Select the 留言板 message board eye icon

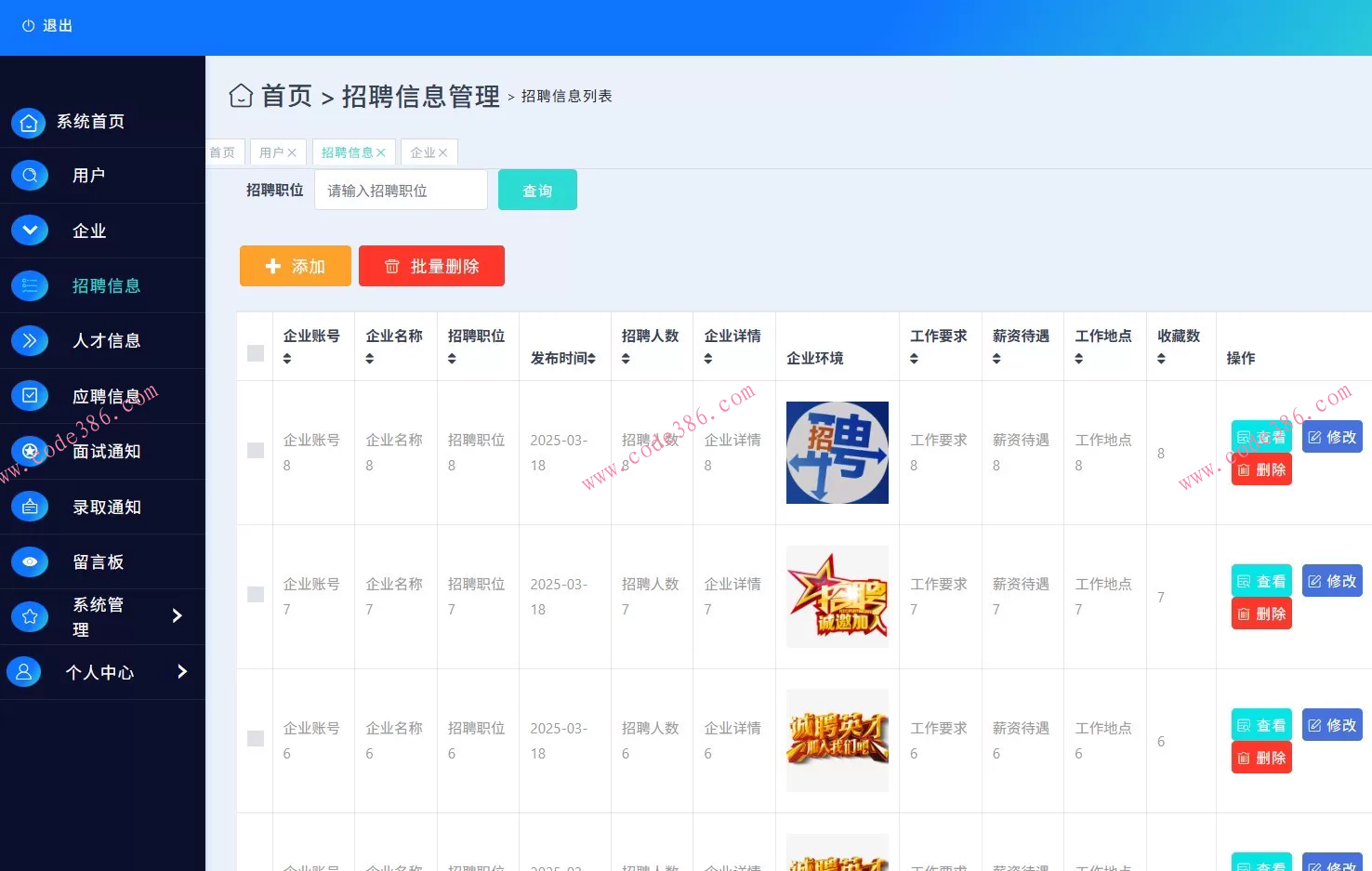point(29,561)
